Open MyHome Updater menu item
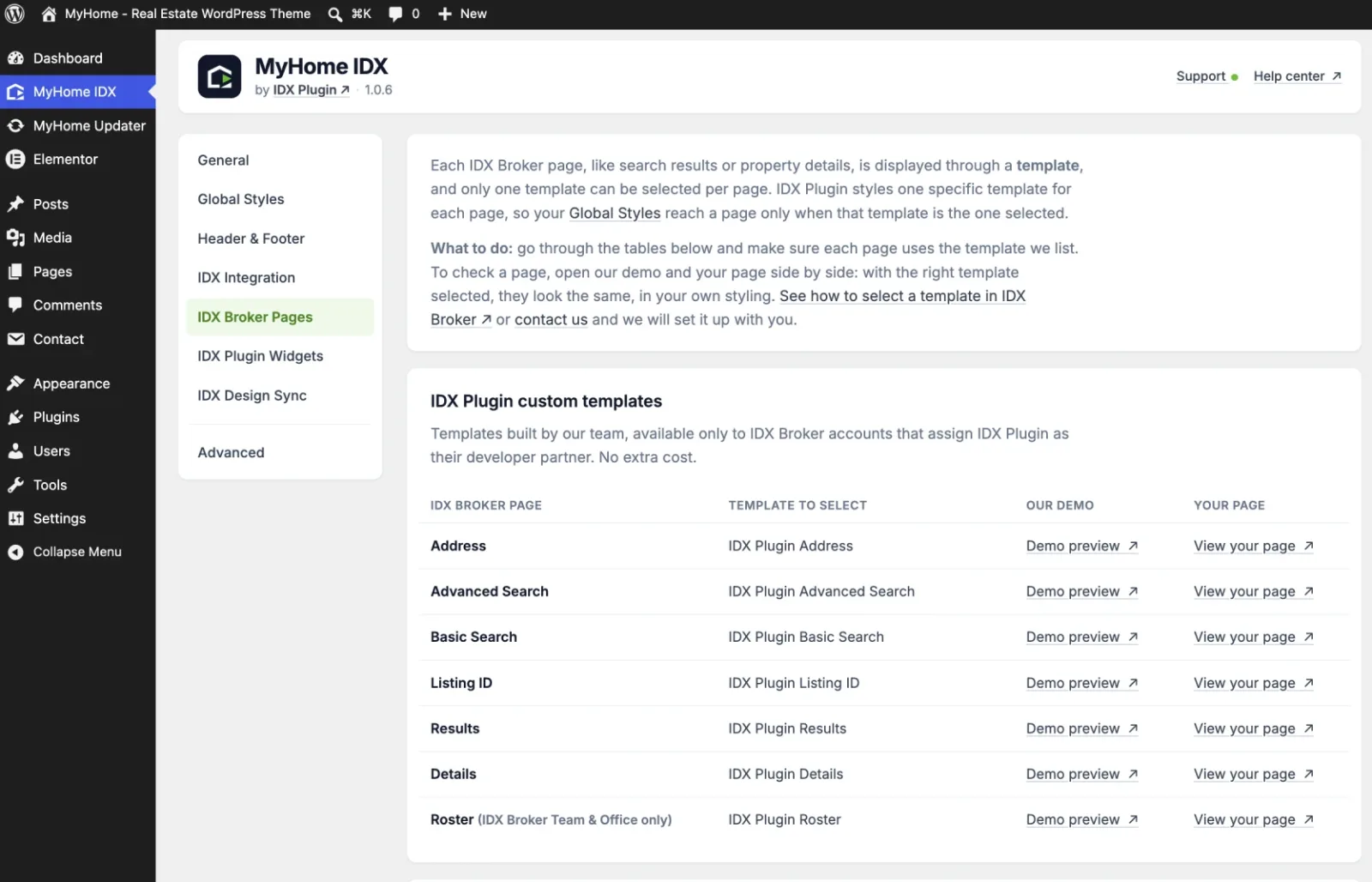This screenshot has width=1372, height=882. pos(77,125)
